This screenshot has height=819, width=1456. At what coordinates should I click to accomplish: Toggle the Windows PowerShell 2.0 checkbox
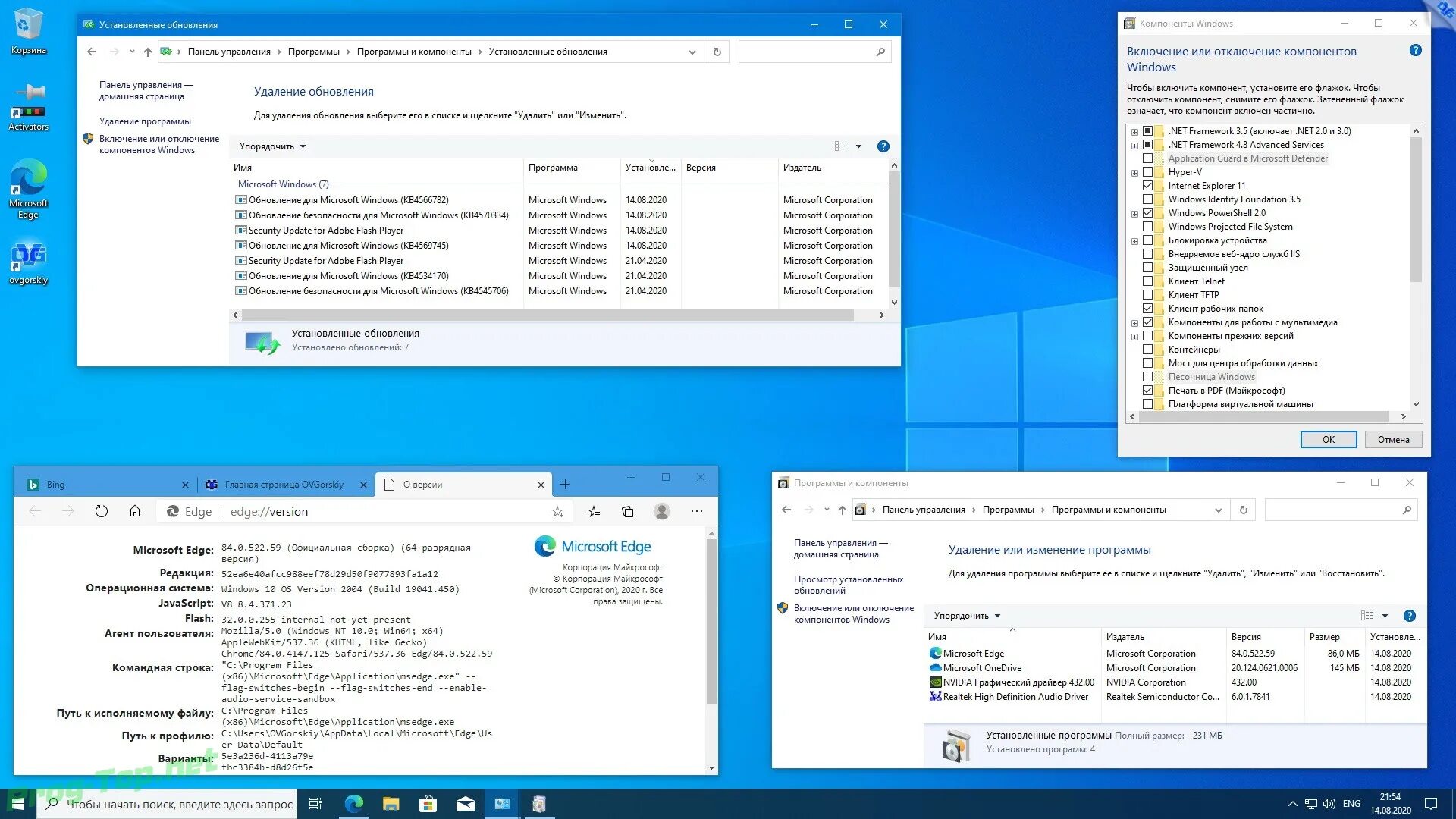pos(1147,213)
